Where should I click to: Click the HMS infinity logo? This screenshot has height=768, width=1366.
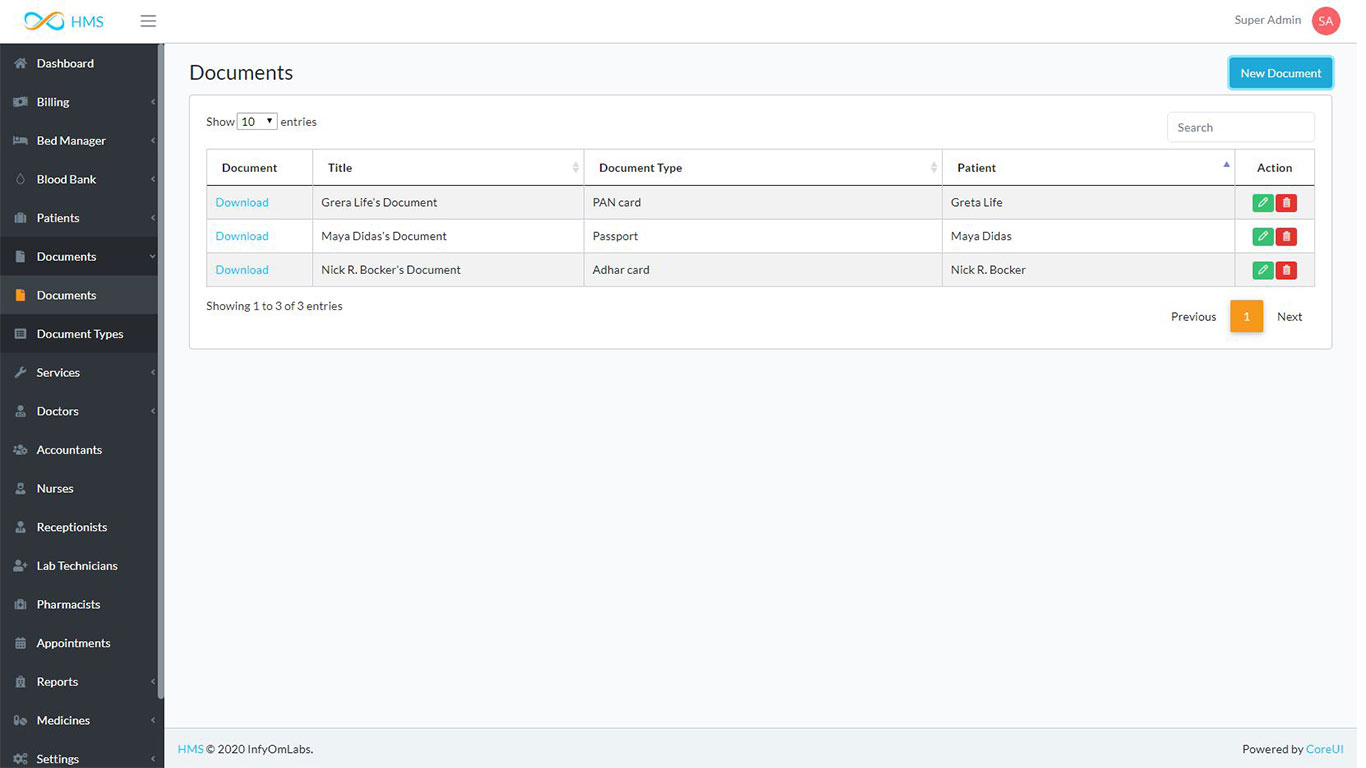44,21
